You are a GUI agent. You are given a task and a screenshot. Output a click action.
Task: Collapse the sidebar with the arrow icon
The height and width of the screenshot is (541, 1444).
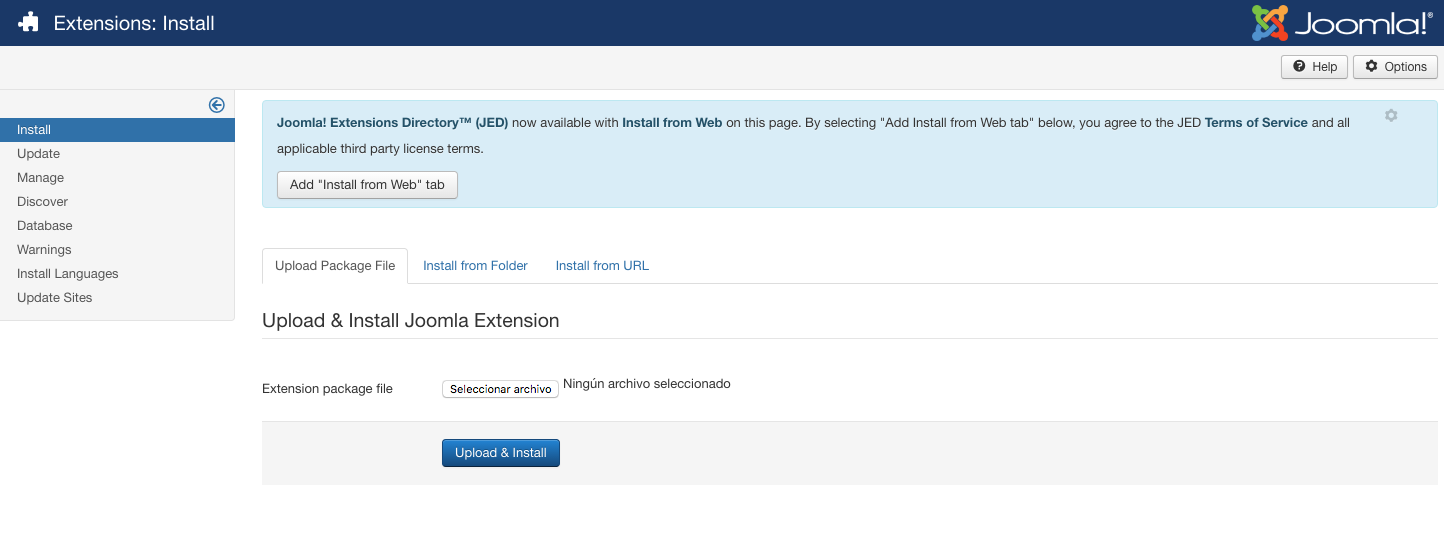pos(216,105)
